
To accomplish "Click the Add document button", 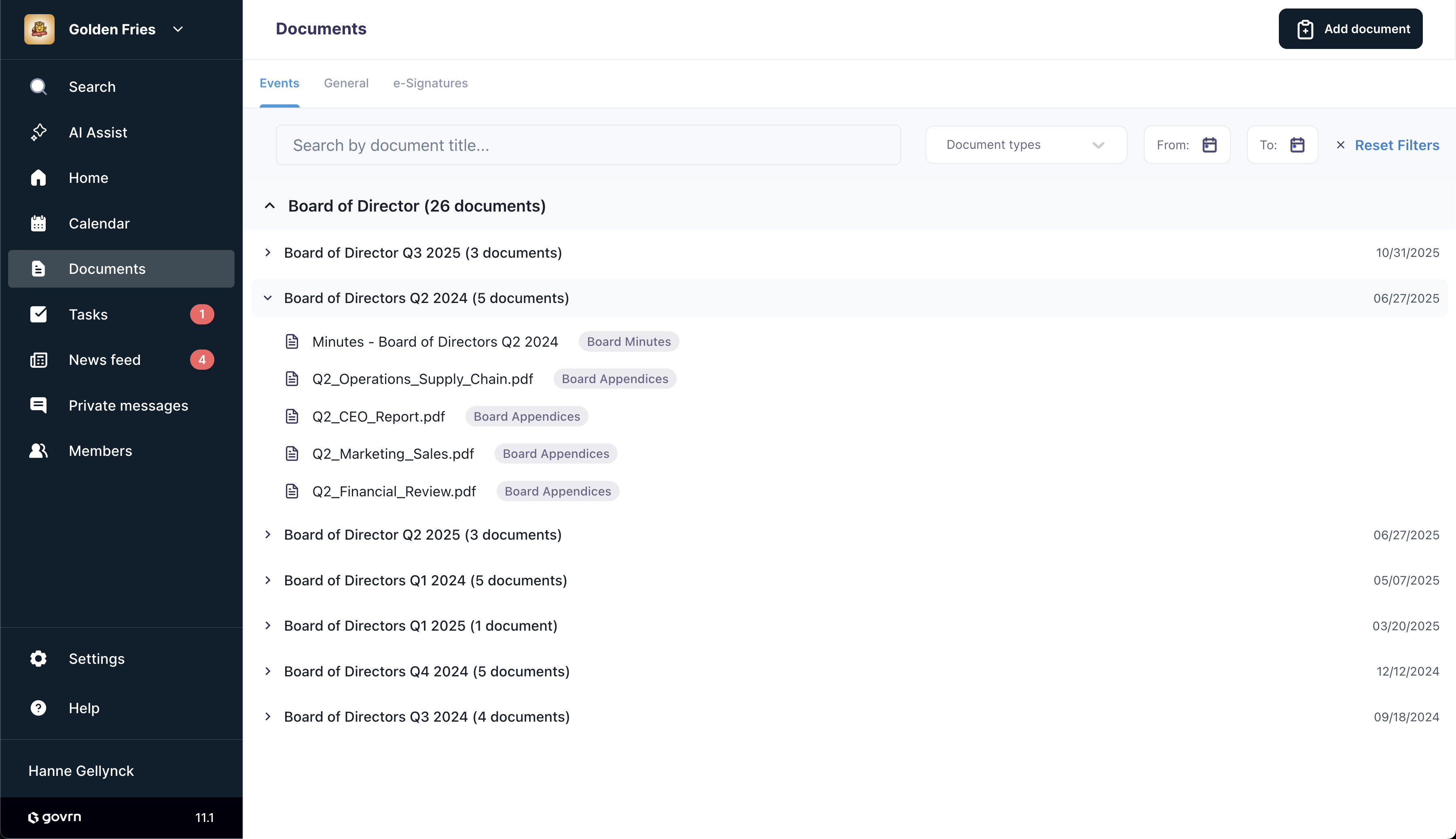I will 1350,28.
